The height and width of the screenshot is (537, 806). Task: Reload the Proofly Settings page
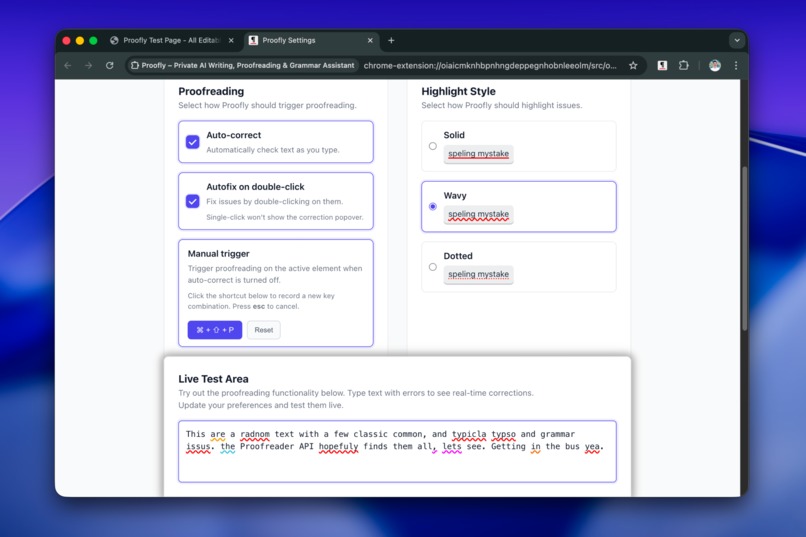coord(109,66)
